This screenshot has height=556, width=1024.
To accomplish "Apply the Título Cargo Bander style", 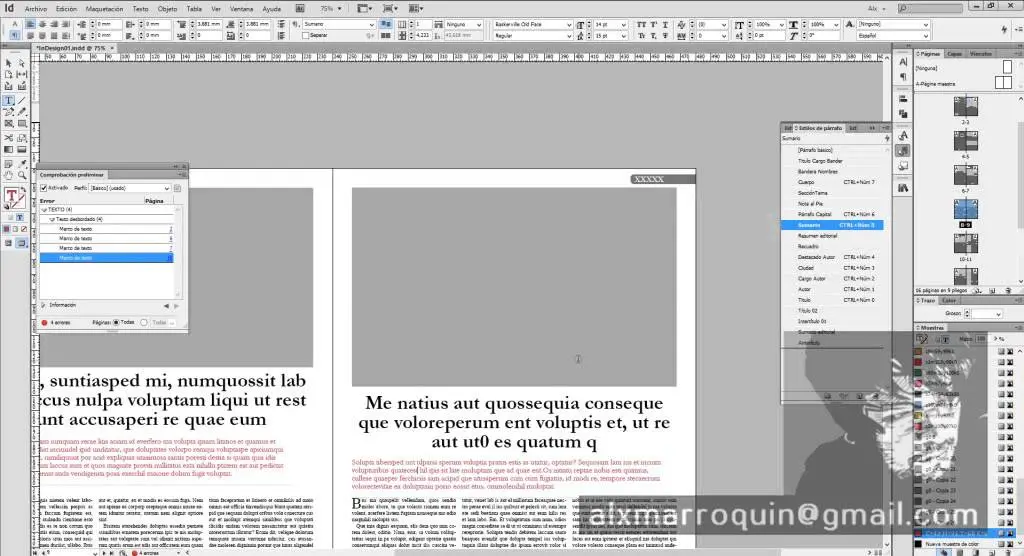I will pyautogui.click(x=833, y=161).
